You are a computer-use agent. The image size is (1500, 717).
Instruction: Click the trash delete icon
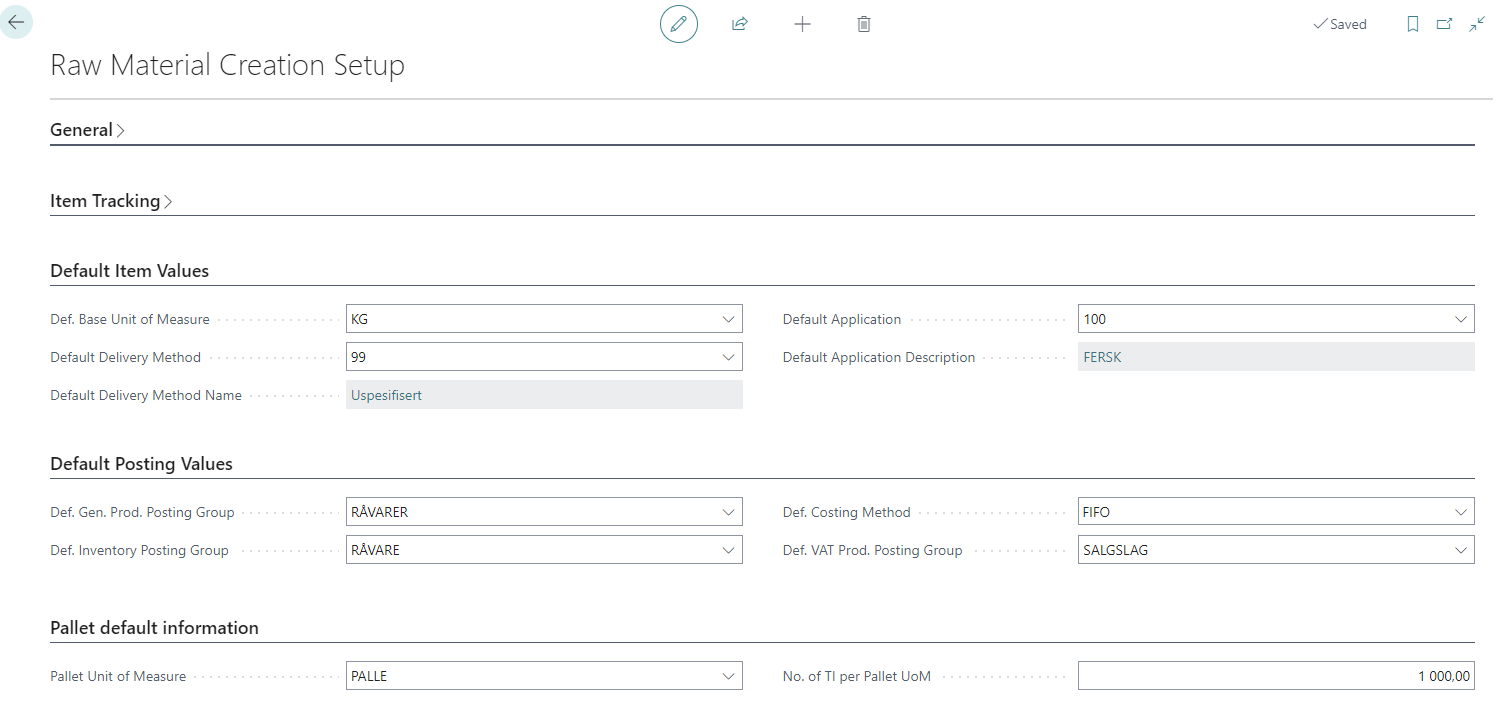(864, 24)
